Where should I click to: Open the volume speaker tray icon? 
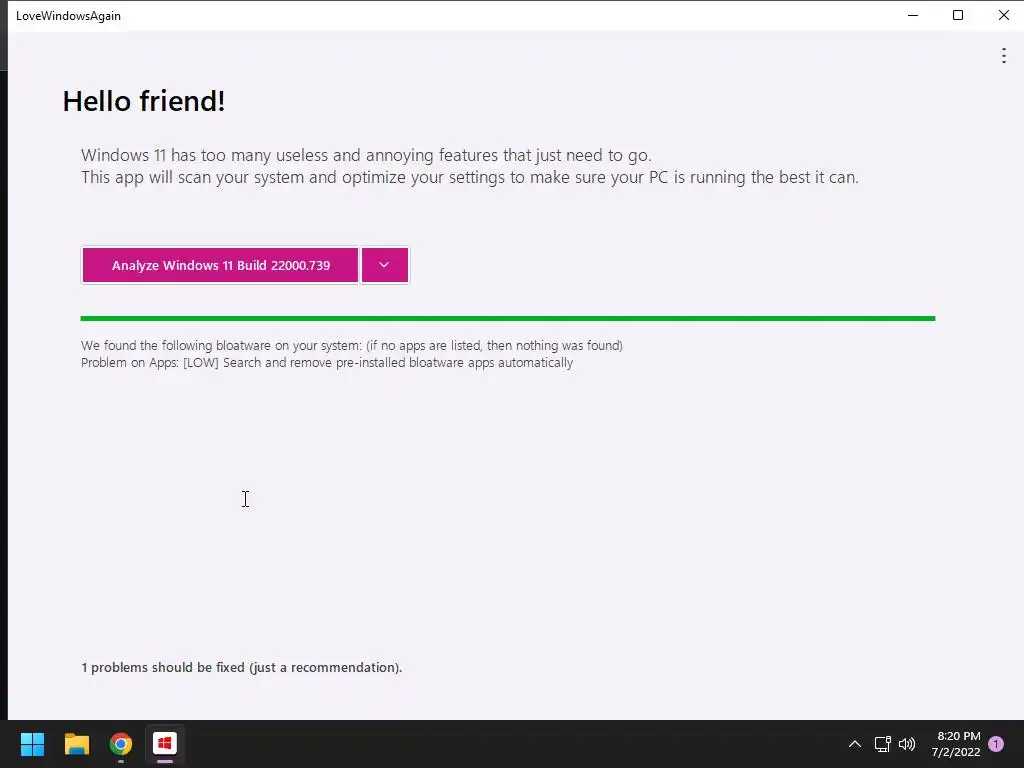point(906,744)
